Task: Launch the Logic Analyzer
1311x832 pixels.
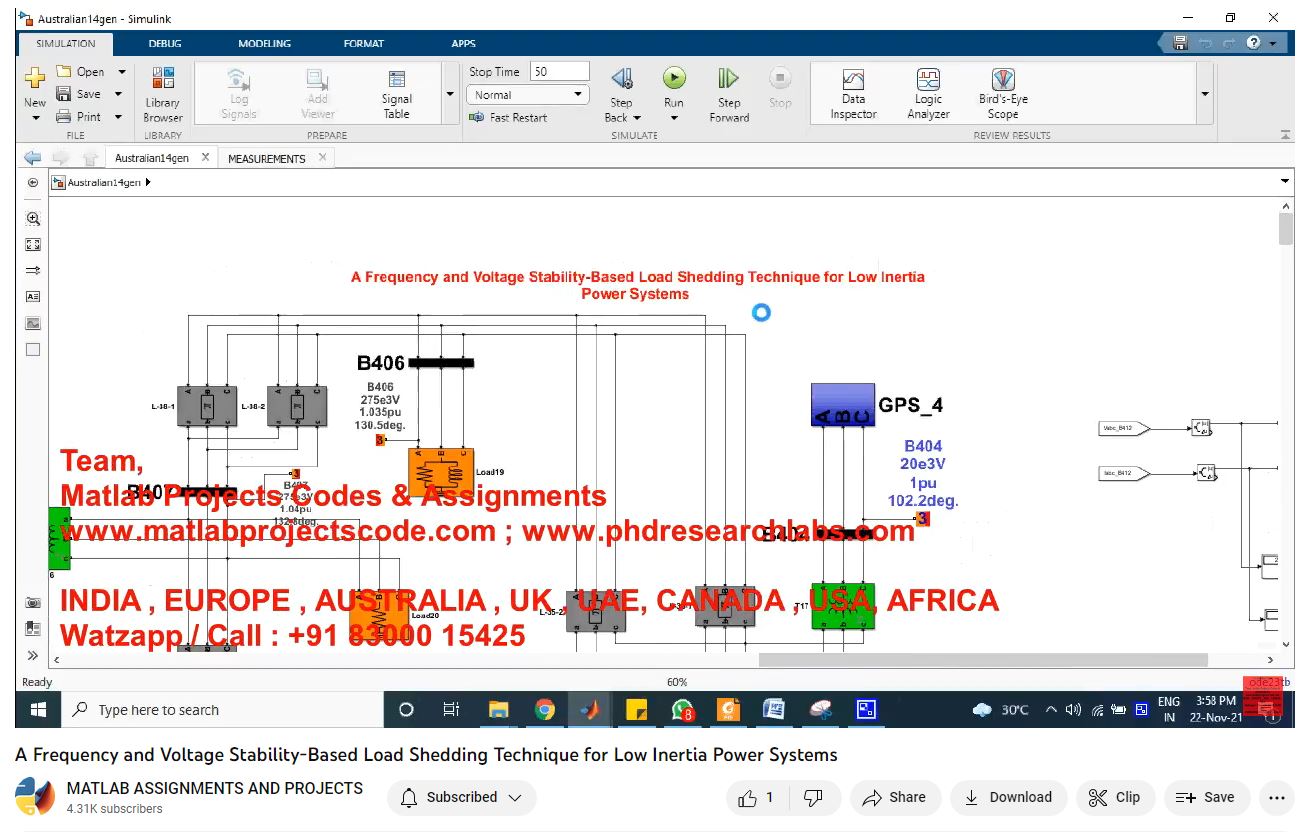Action: pyautogui.click(x=928, y=94)
